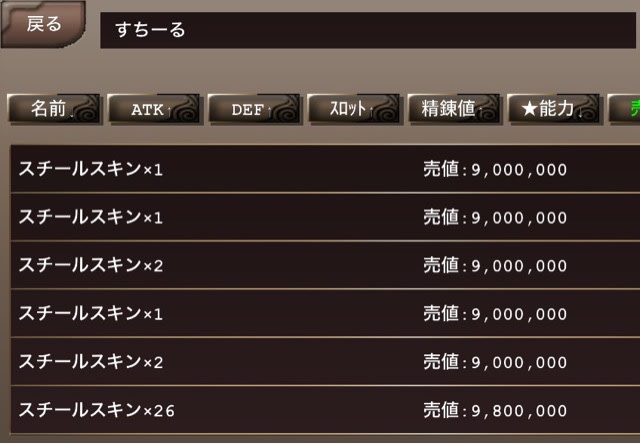
Task: Select the スチールスキン×26 listing
Action: [325, 410]
